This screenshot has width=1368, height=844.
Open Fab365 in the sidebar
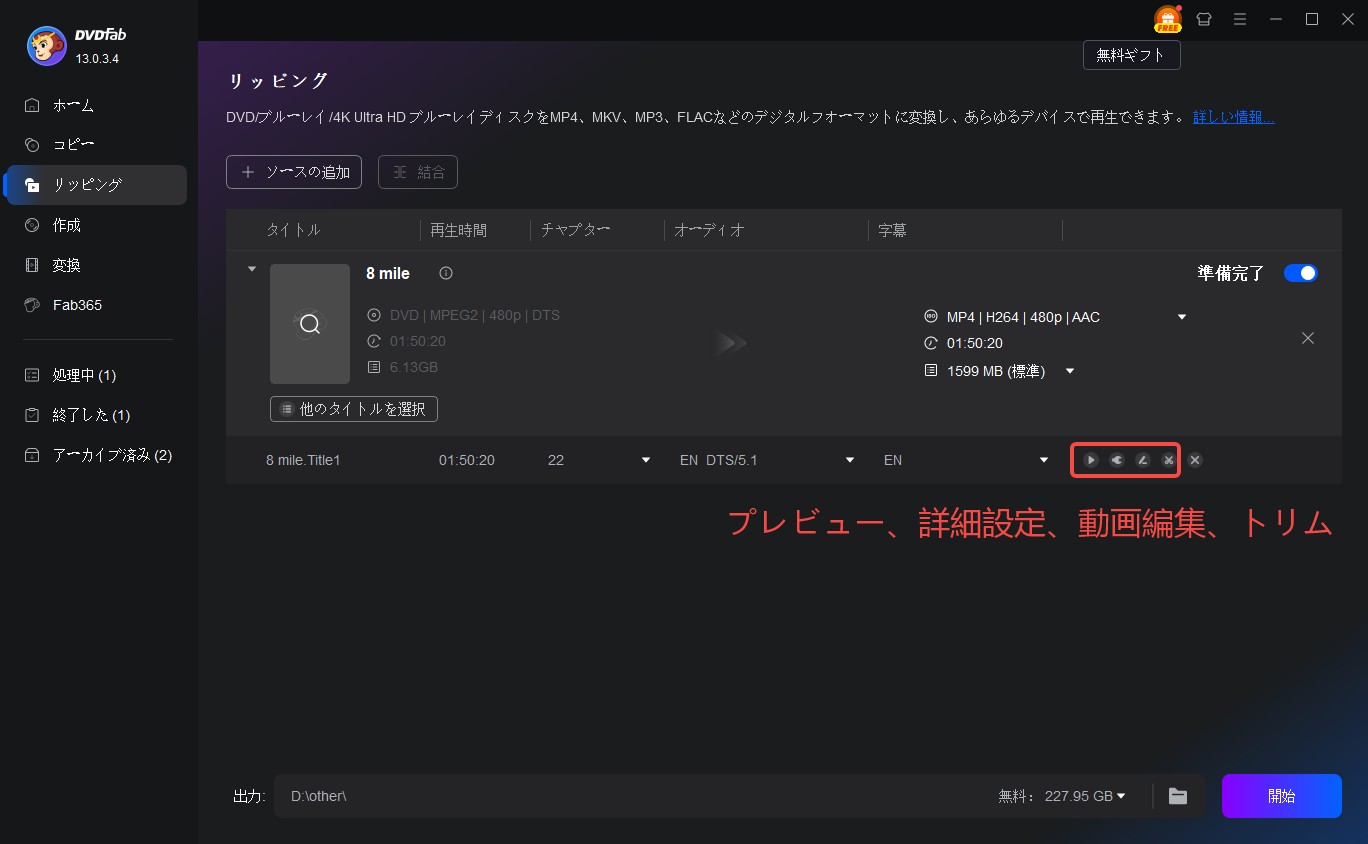point(95,305)
